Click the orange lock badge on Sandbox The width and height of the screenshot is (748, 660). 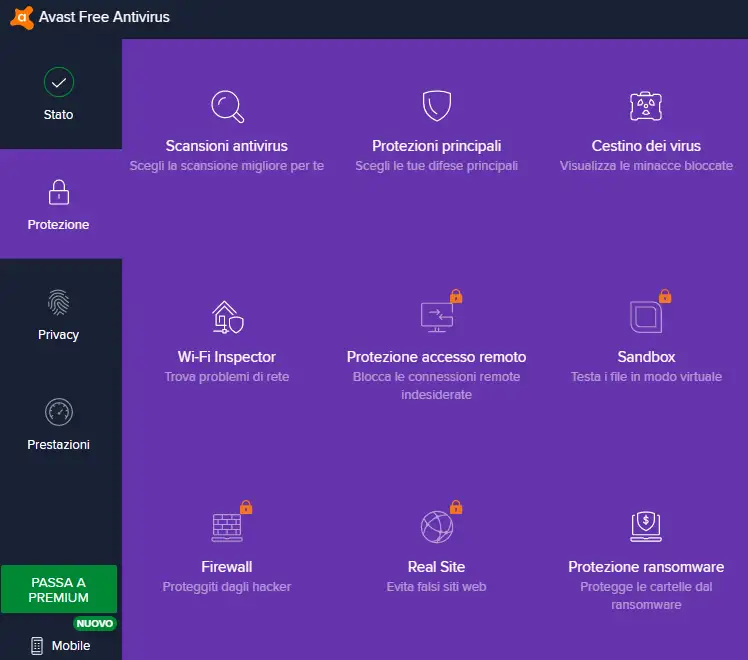click(665, 296)
